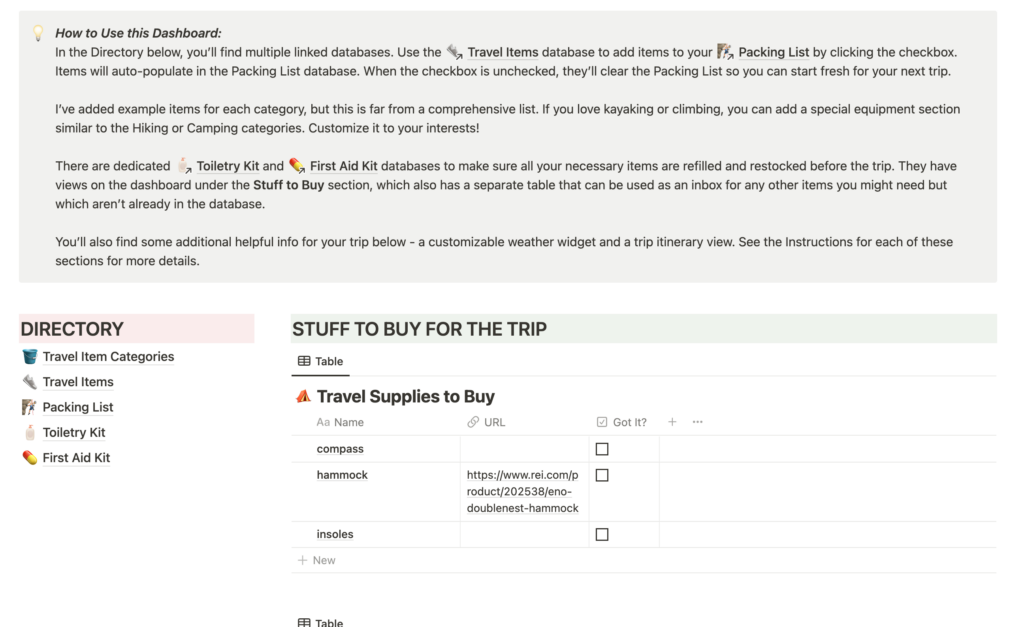Click the Travel Items luggage icon in Directory
1024x627 pixels.
[27, 382]
